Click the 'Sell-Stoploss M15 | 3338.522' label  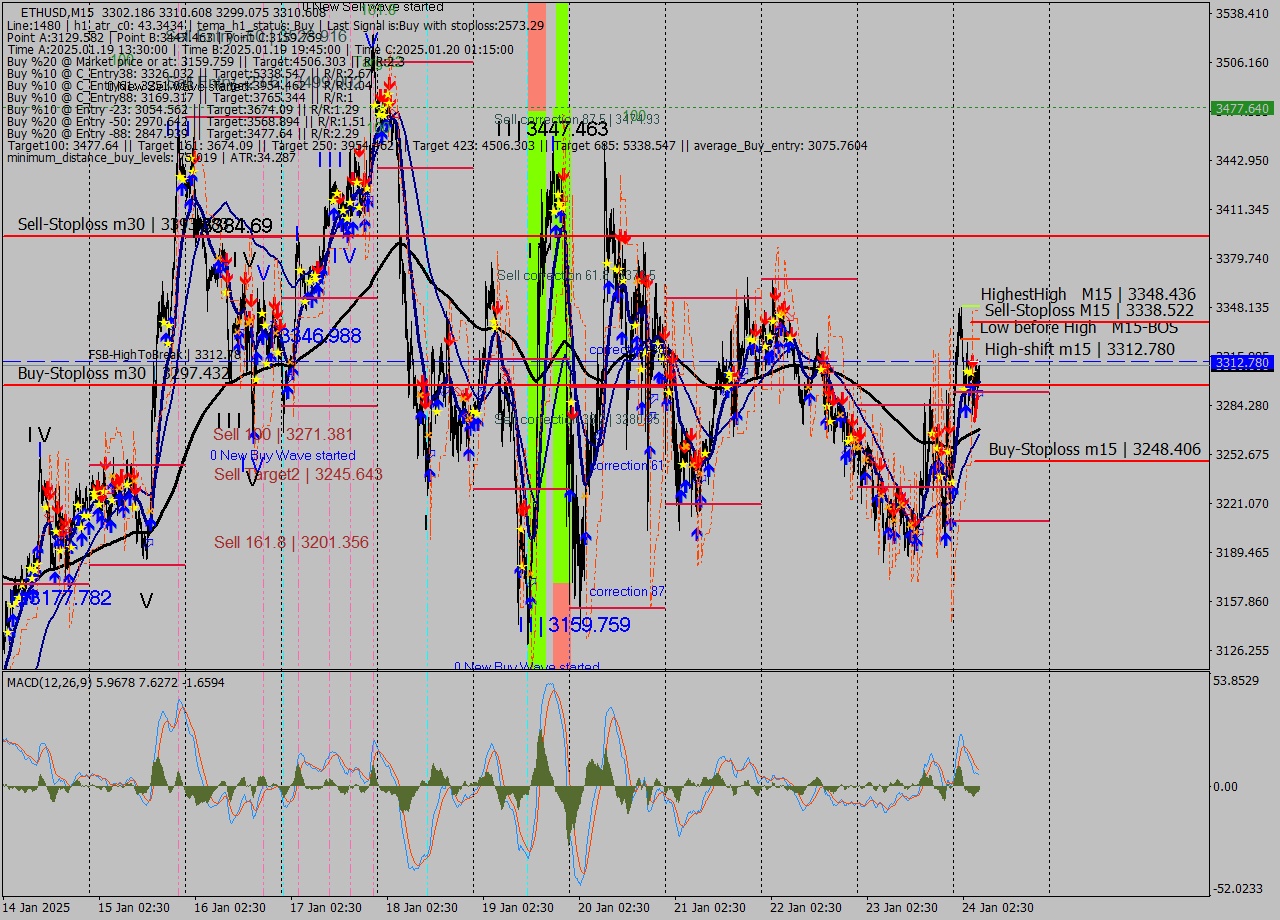[1090, 311]
